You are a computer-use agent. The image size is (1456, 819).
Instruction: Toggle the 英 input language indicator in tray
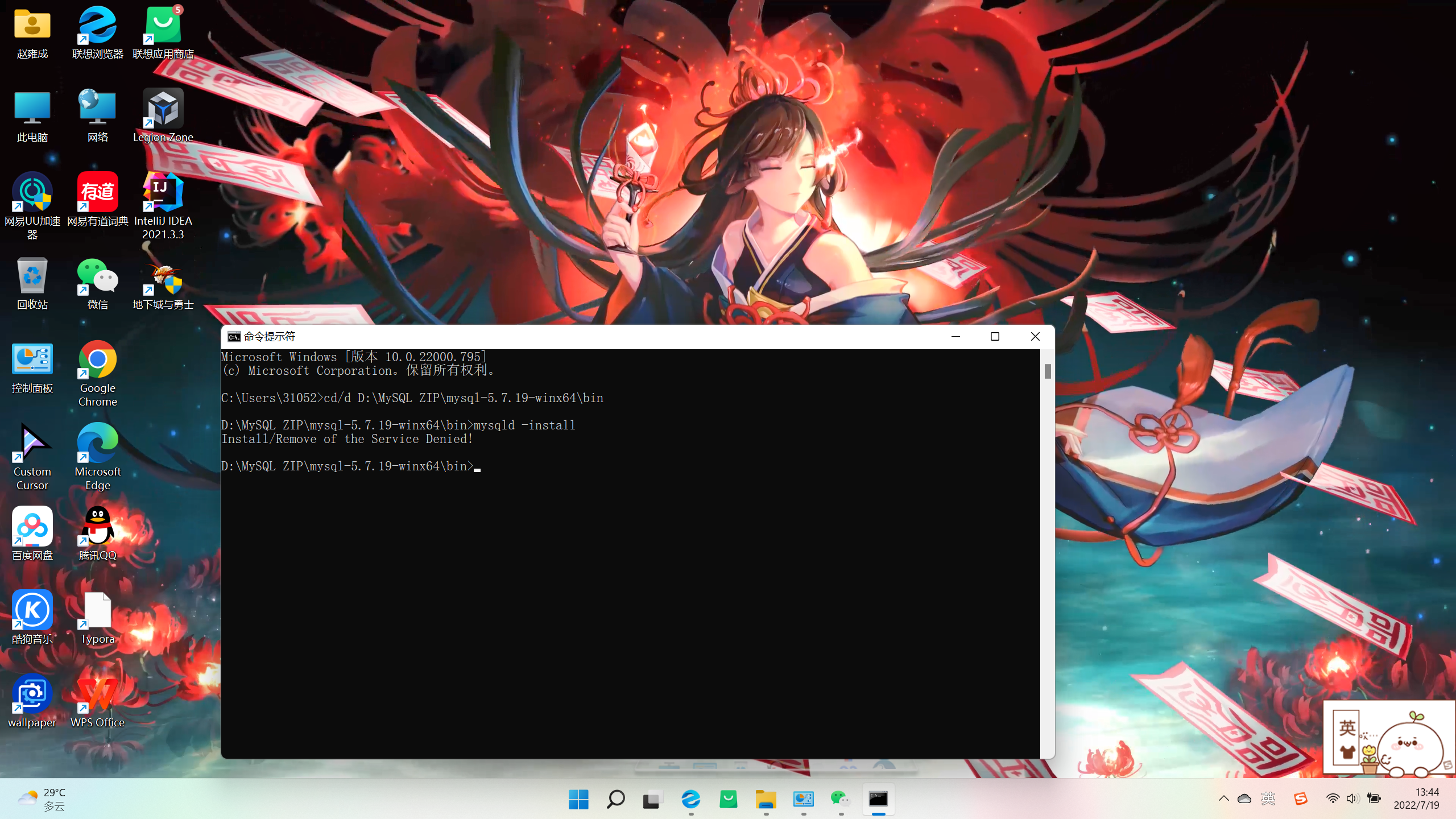coord(1268,799)
